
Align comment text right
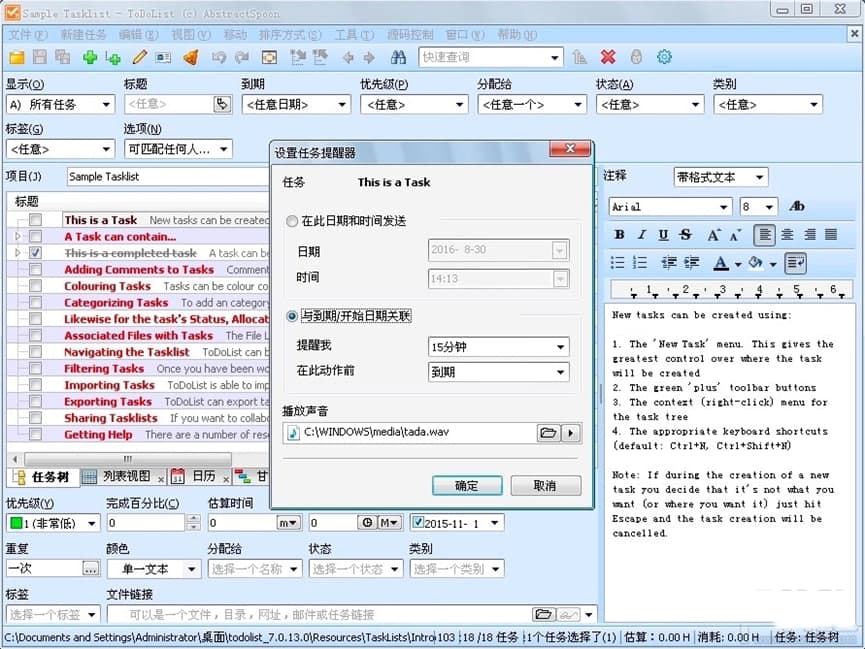pos(809,235)
